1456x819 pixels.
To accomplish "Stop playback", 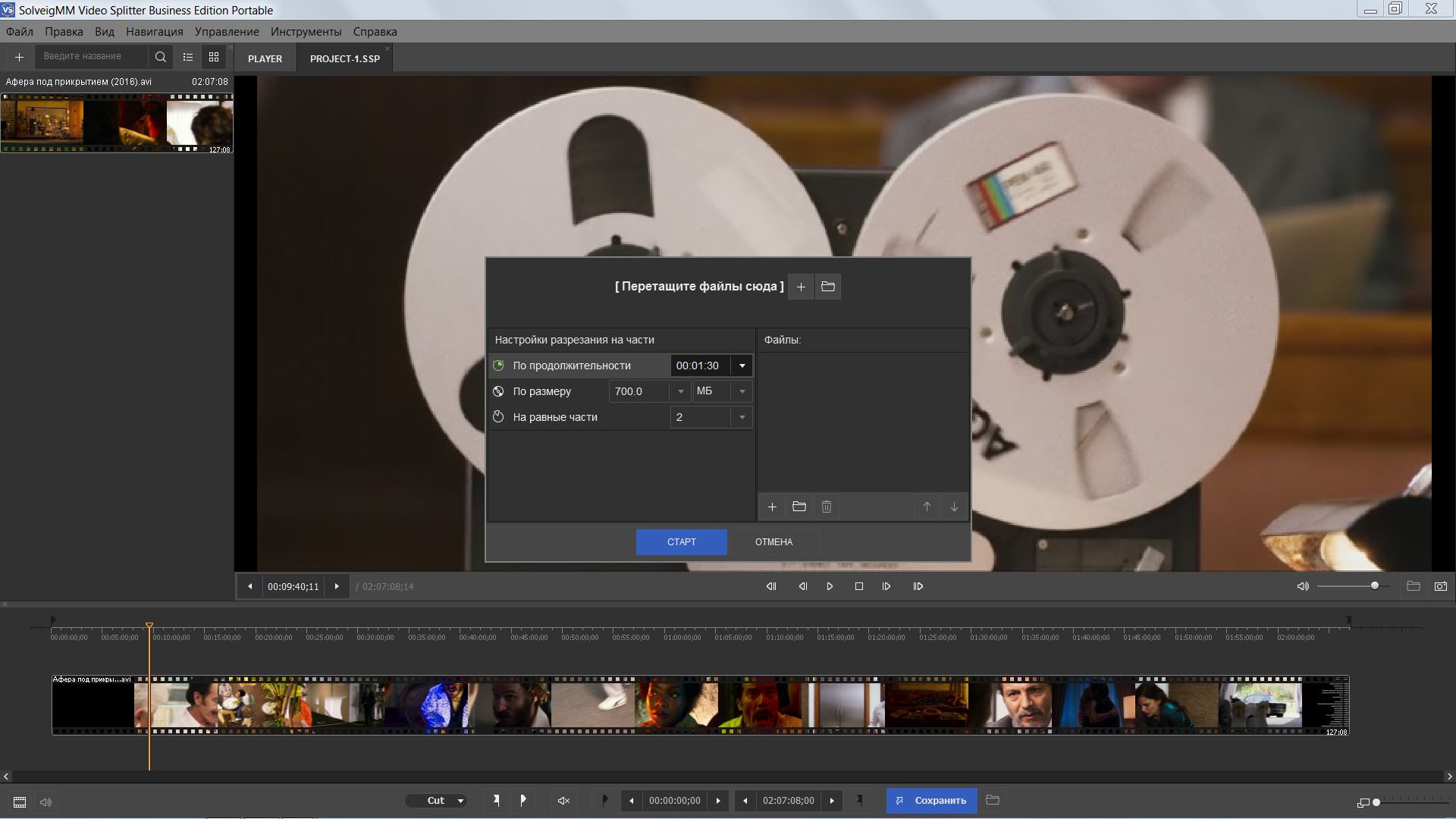I will click(x=859, y=586).
